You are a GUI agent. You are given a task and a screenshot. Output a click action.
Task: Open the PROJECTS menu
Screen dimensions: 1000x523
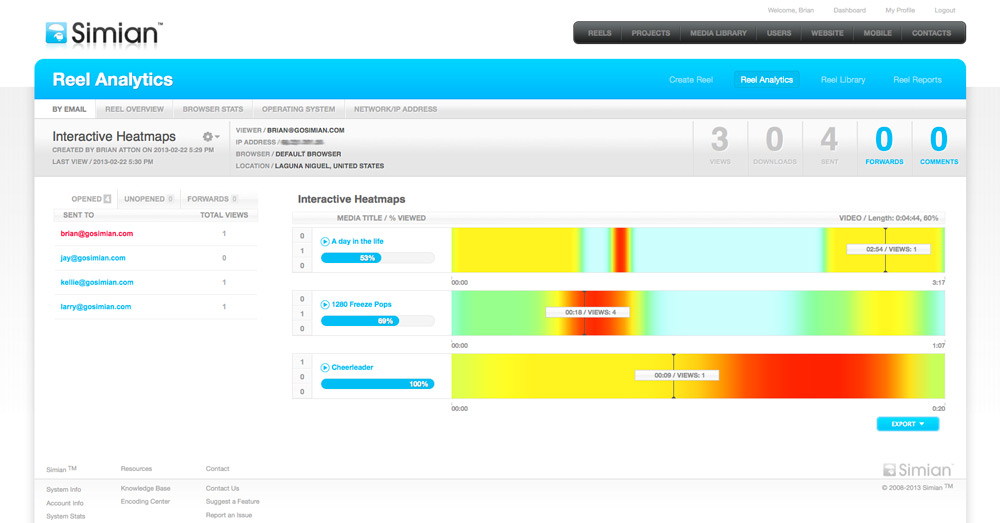coord(651,33)
